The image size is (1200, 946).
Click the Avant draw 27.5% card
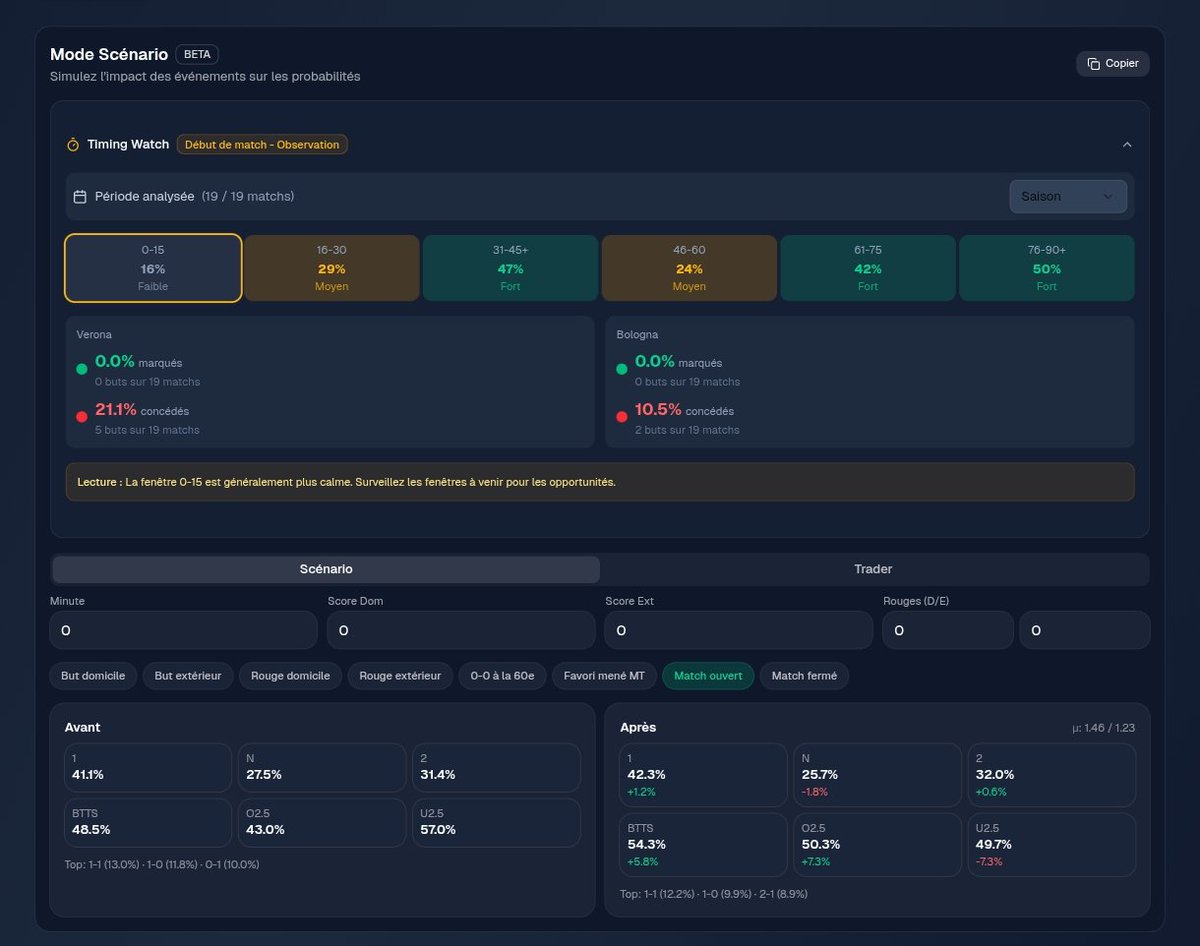[322, 767]
